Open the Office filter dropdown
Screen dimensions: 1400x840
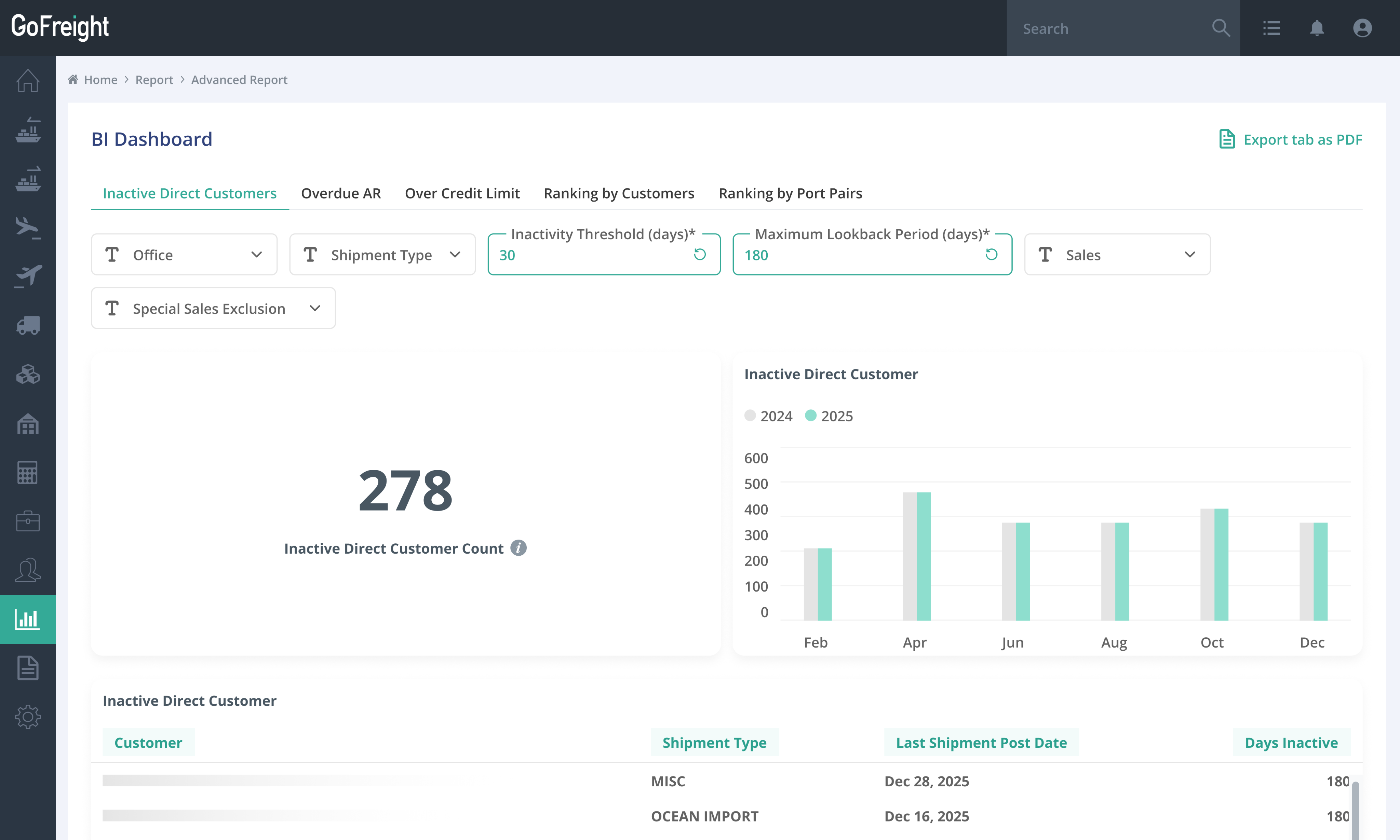click(x=184, y=254)
